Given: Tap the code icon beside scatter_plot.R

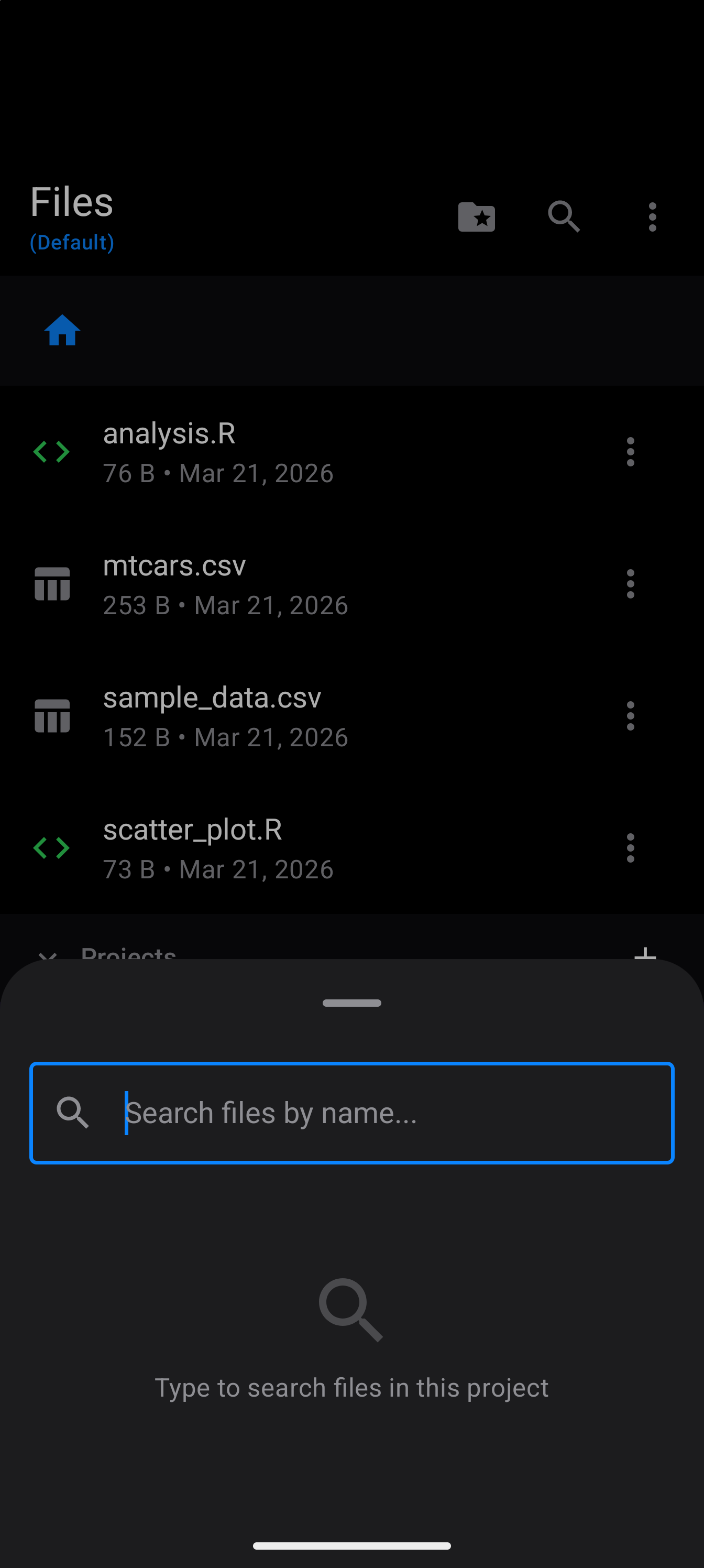Looking at the screenshot, I should (x=52, y=848).
